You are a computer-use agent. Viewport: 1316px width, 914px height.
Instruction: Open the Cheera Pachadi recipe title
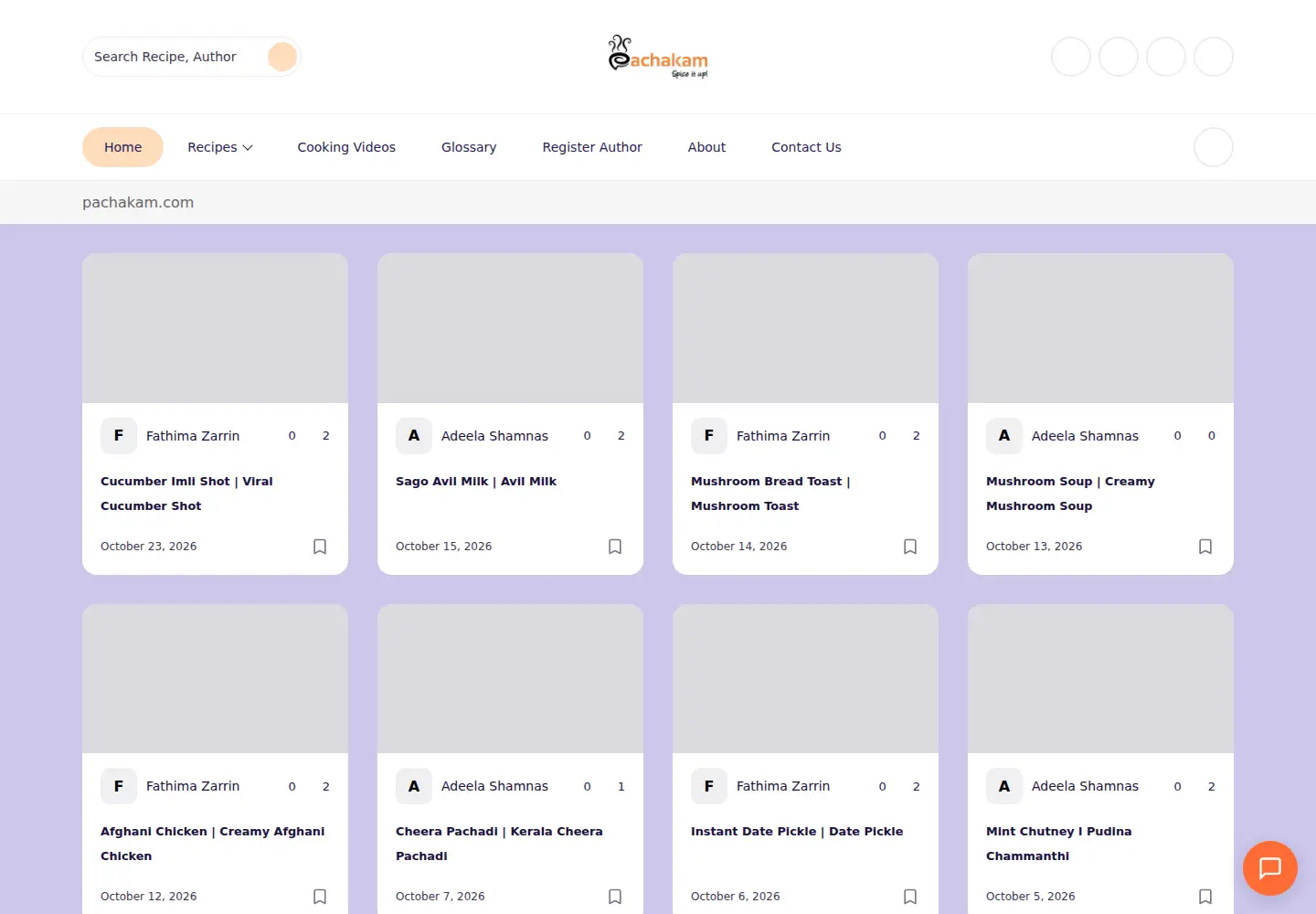[x=499, y=844]
